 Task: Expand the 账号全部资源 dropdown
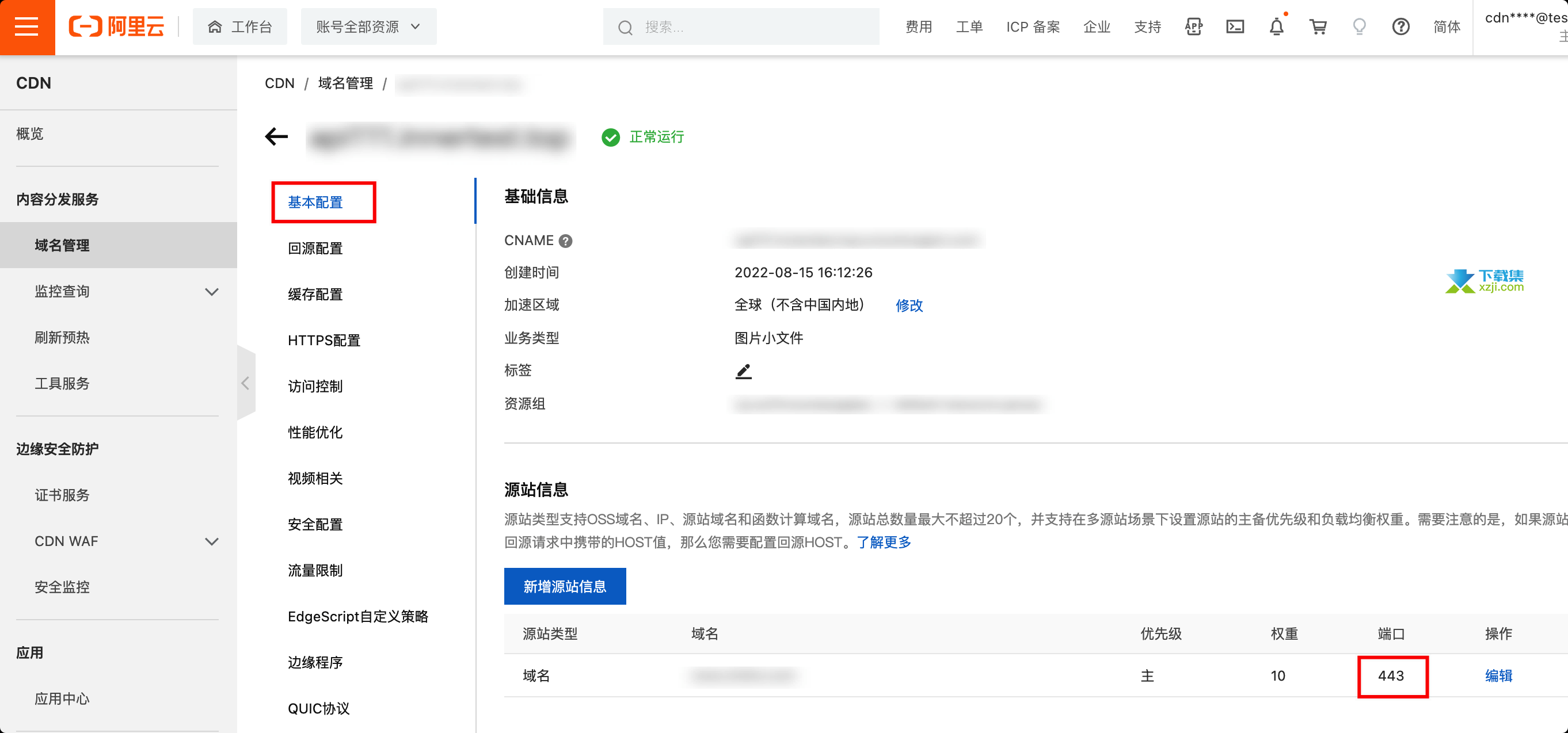(368, 27)
